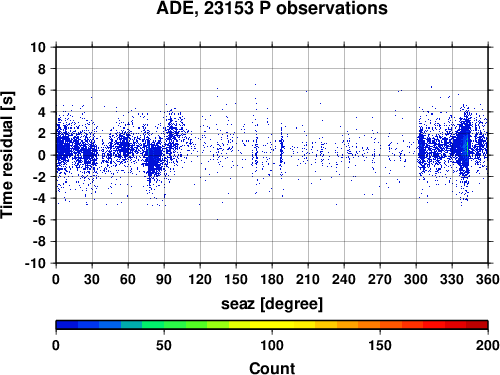Click the y-axis tick label 10

pos(38,47)
